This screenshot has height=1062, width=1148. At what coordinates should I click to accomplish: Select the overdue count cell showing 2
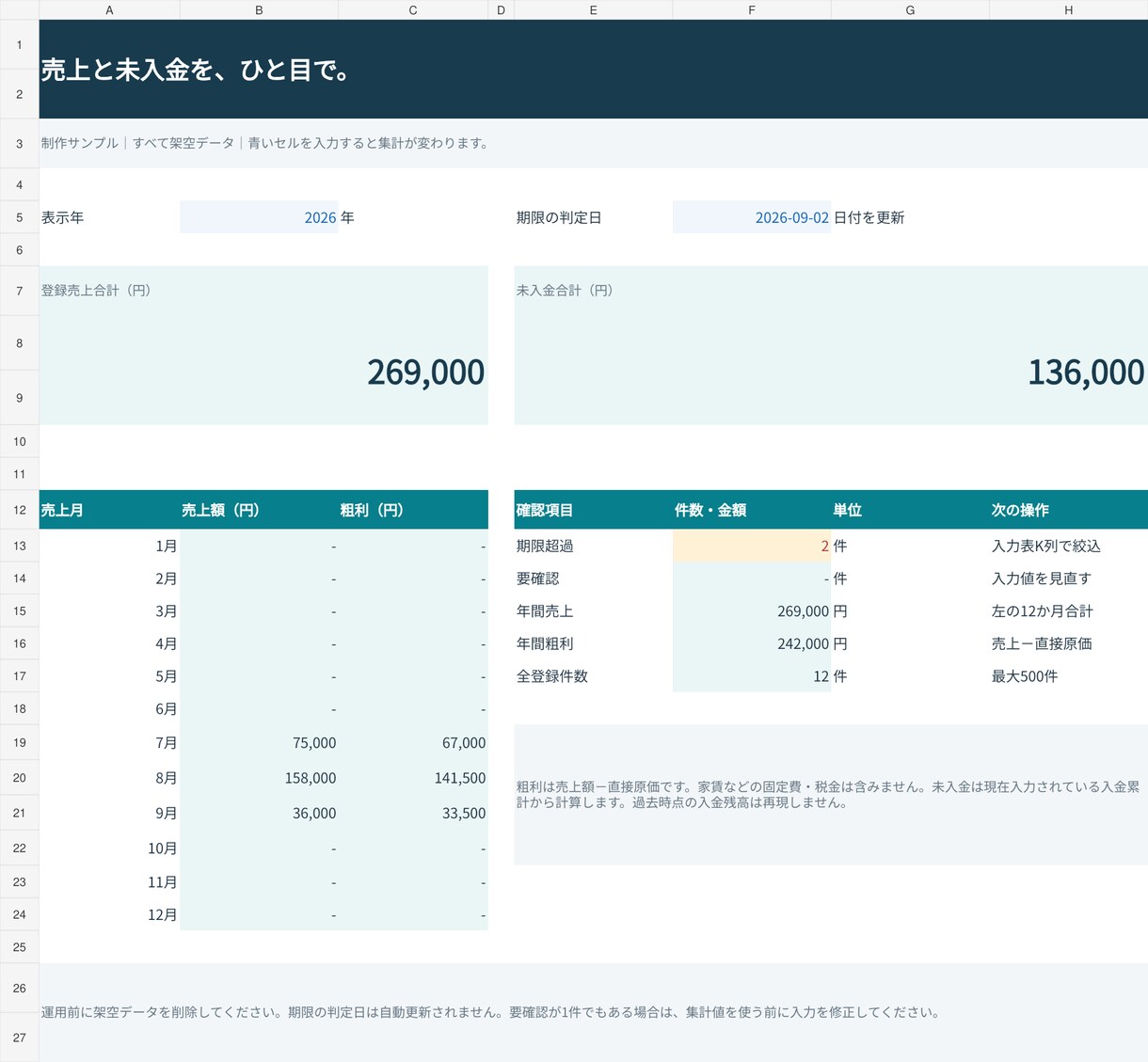(x=752, y=546)
